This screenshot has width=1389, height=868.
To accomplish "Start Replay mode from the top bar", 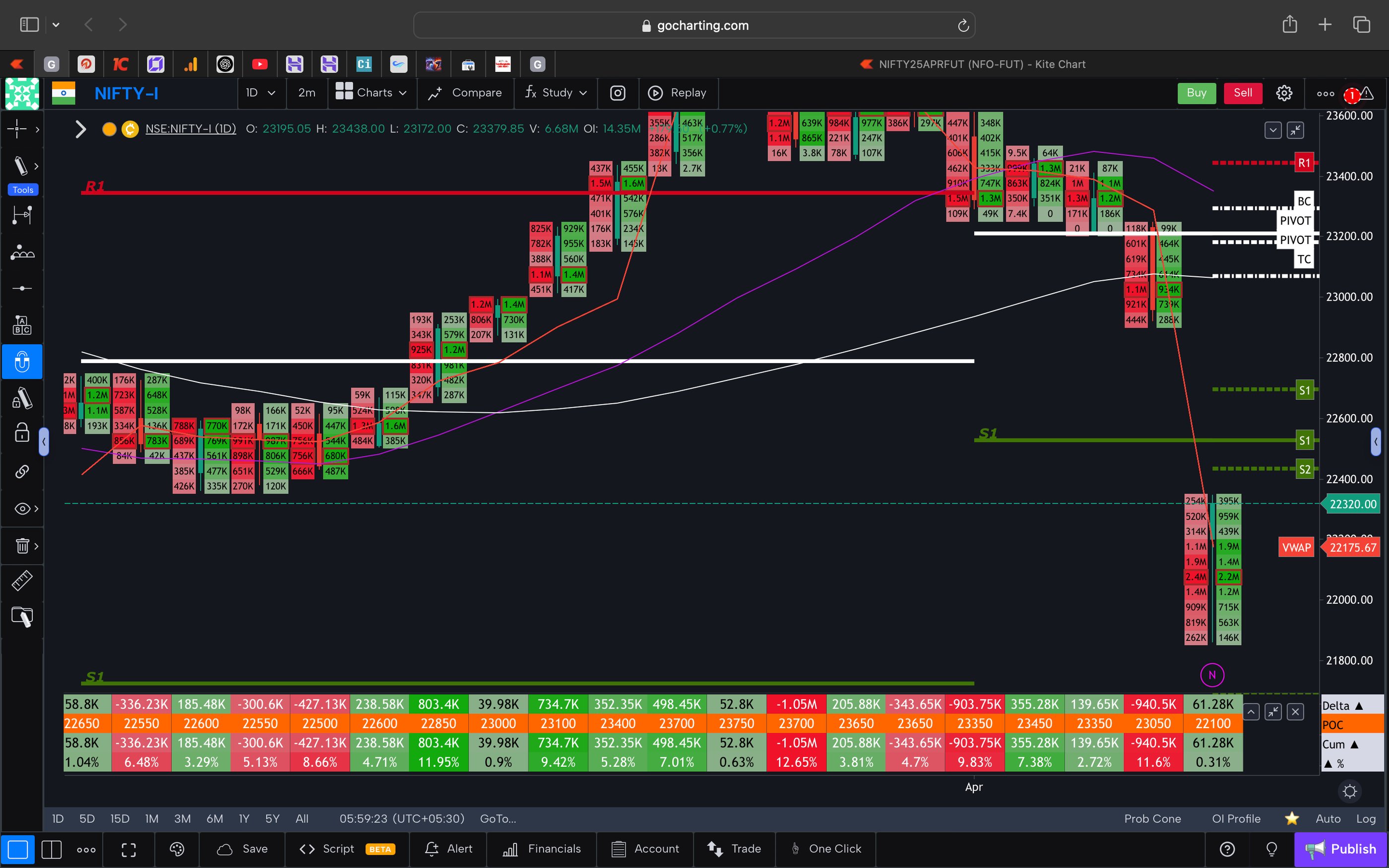I will pyautogui.click(x=679, y=93).
